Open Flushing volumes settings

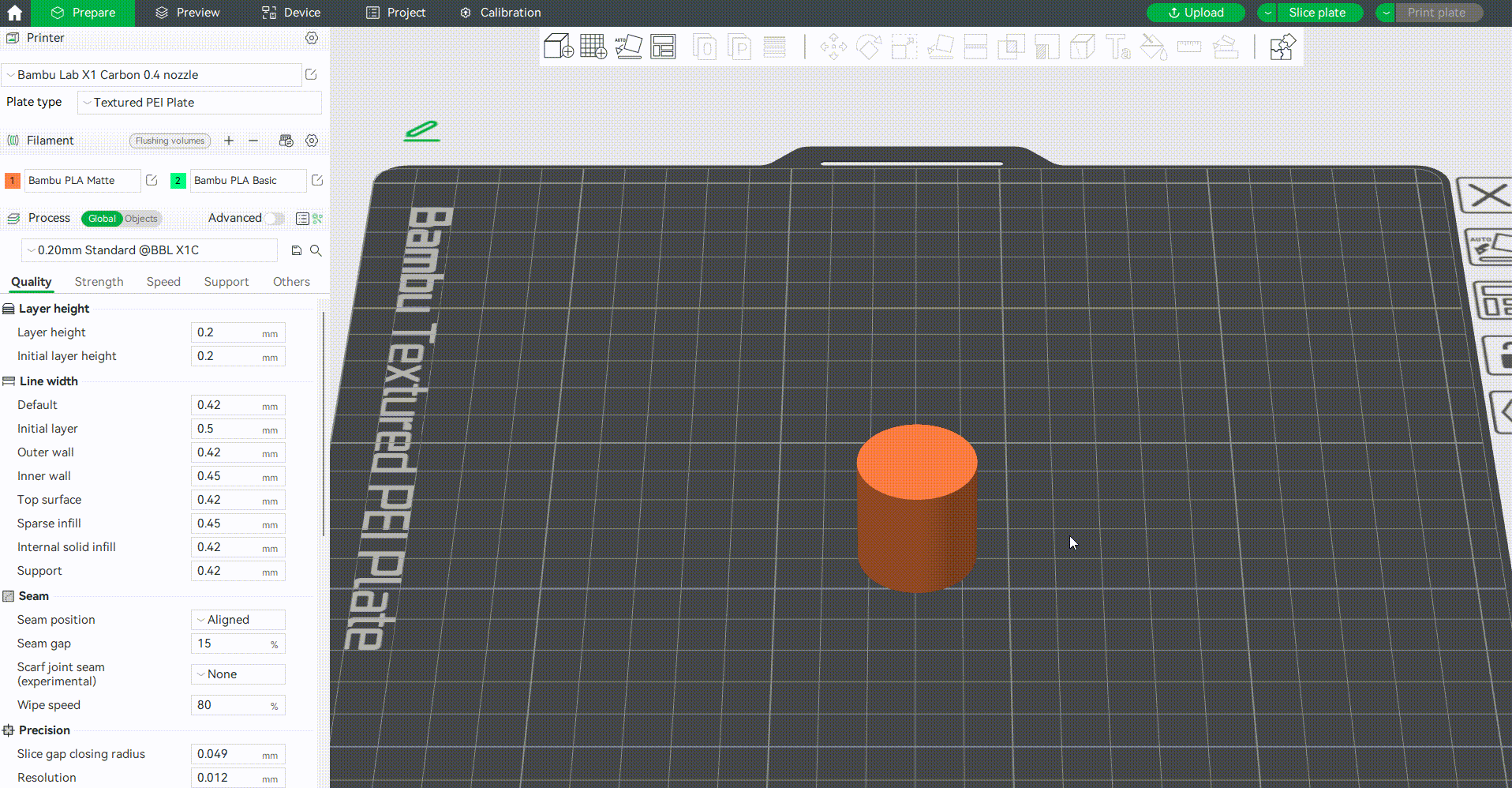[x=170, y=141]
